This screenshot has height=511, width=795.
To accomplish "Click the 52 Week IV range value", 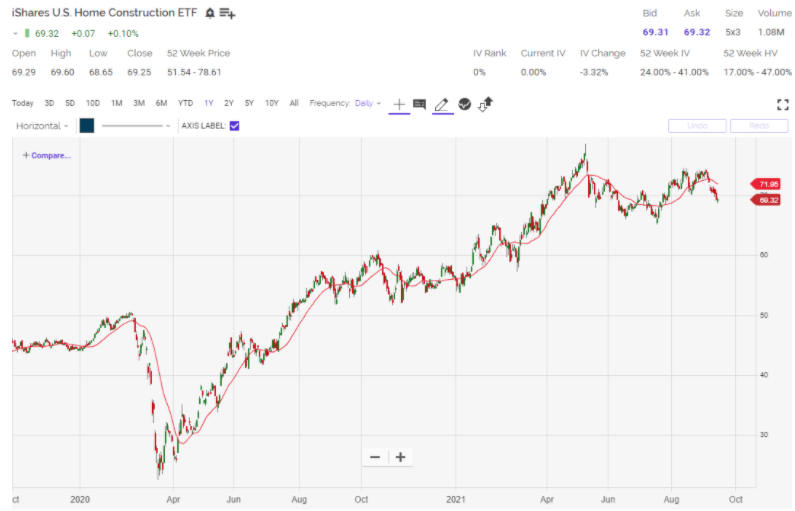I will (x=674, y=72).
